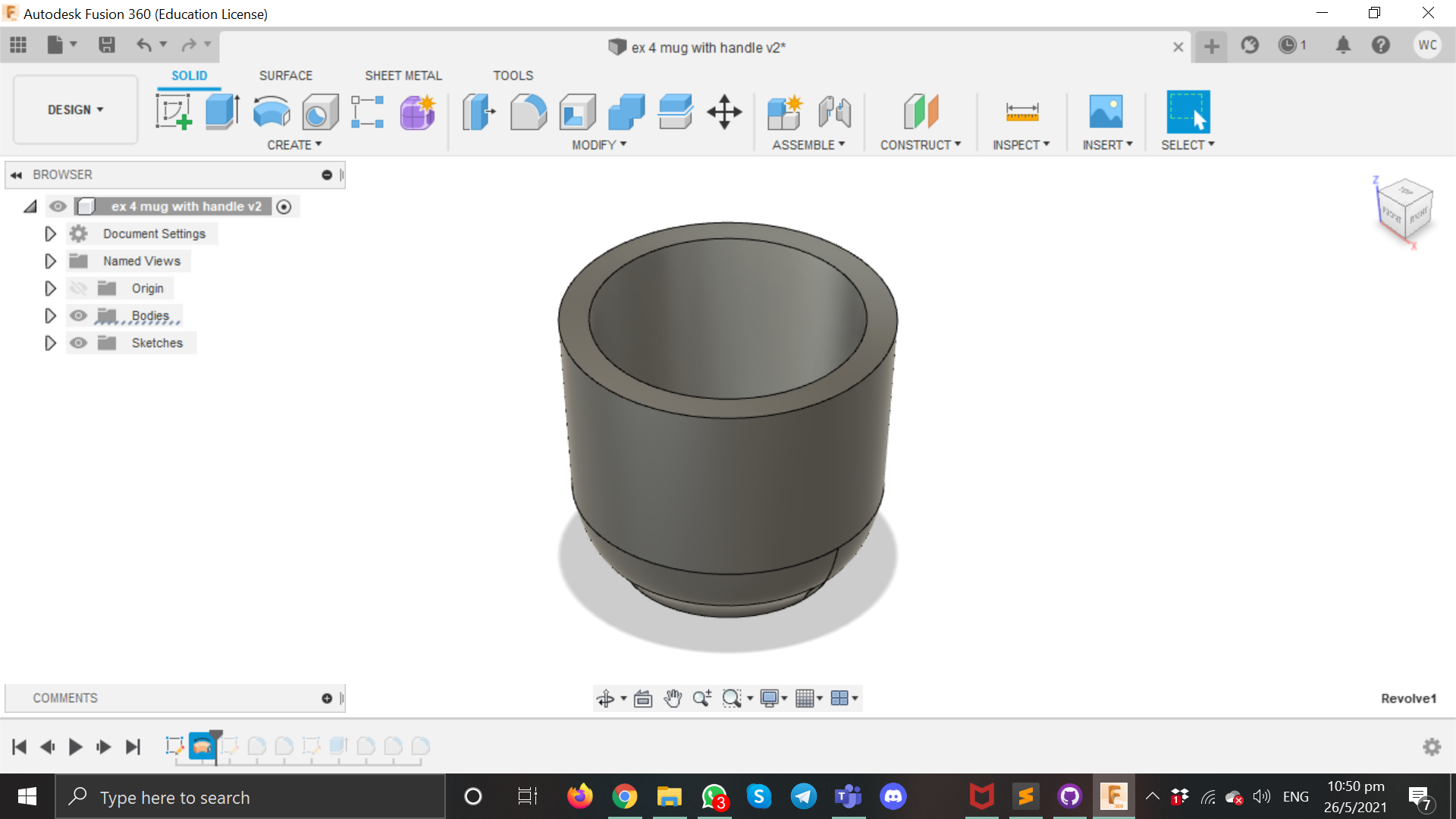This screenshot has width=1456, height=819.
Task: Click the Orbit navigation tool
Action: point(605,698)
